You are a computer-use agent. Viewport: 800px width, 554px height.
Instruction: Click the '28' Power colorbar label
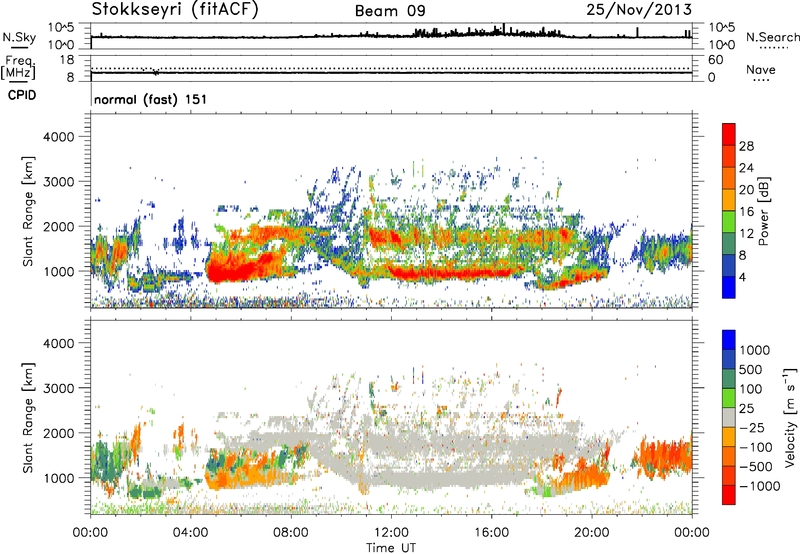click(746, 146)
